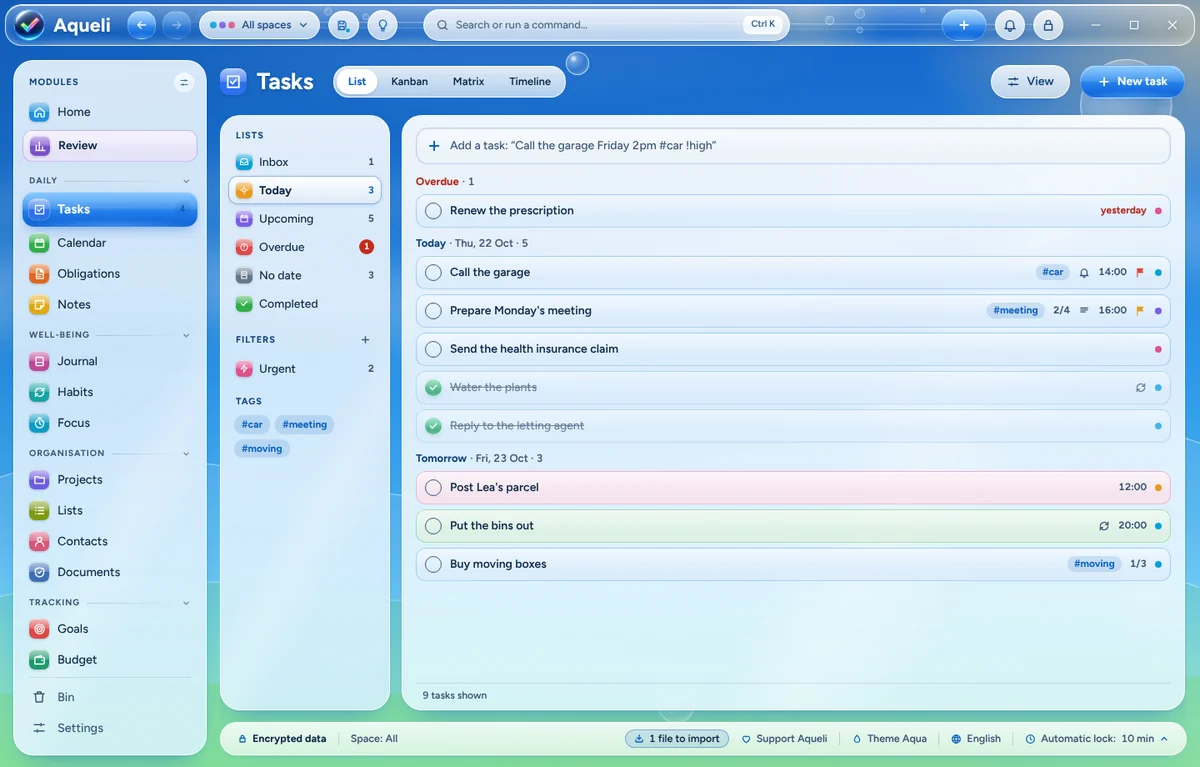The height and width of the screenshot is (767, 1200).
Task: Click the recurrence icon on Put the bins out
Action: click(x=1104, y=526)
